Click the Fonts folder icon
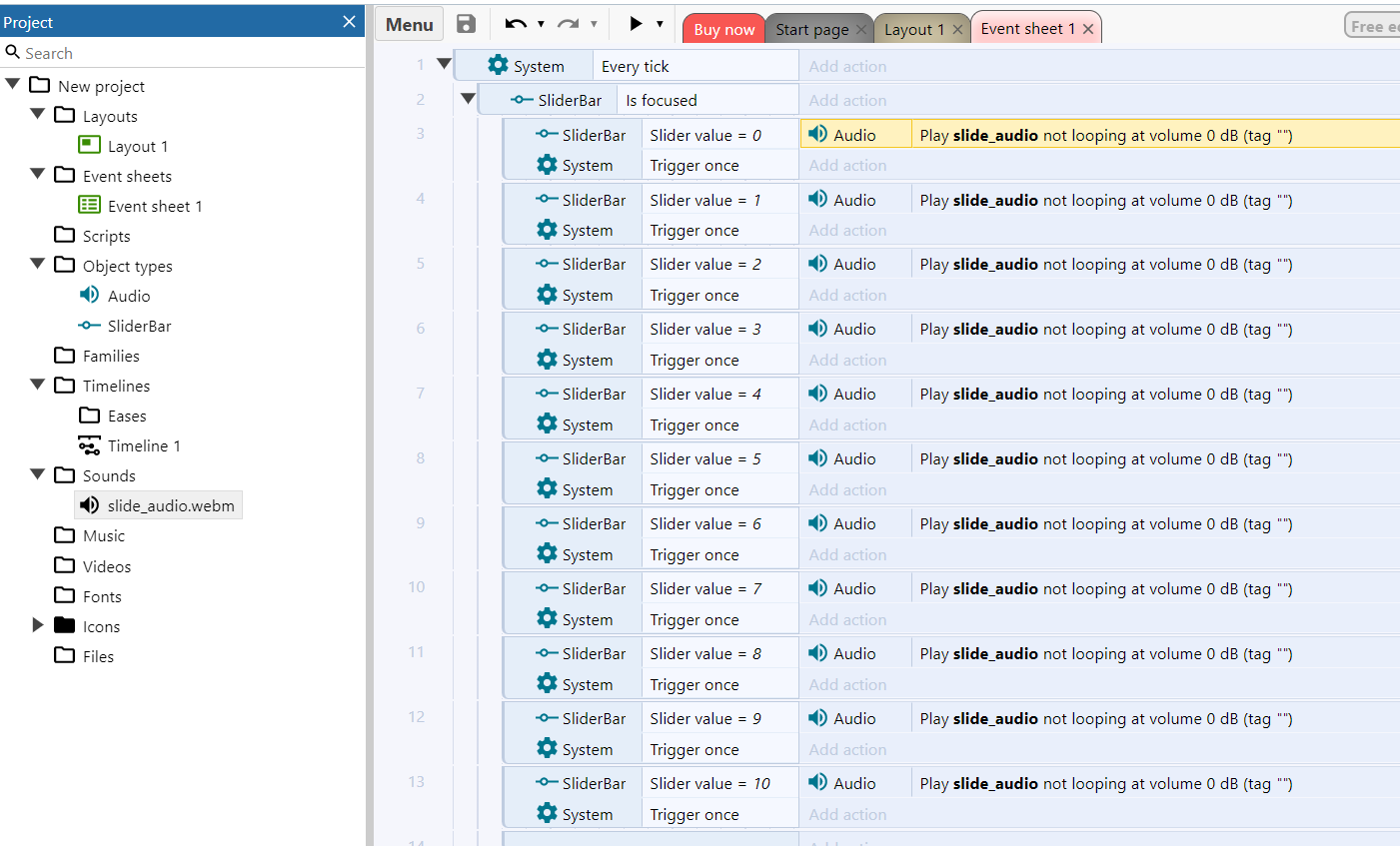1400x846 pixels. (65, 595)
